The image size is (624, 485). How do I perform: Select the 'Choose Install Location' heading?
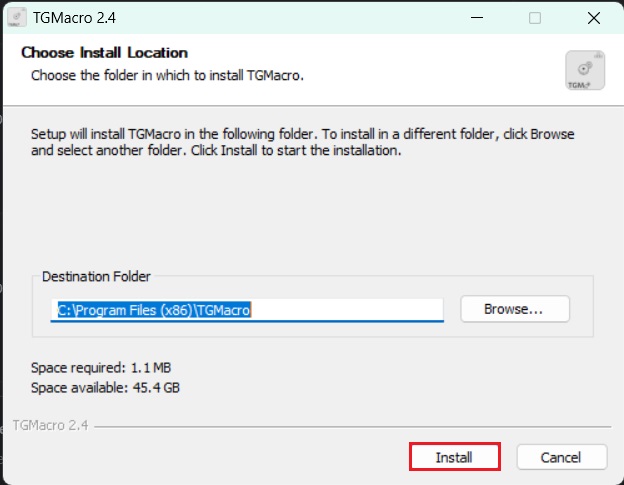pos(104,53)
